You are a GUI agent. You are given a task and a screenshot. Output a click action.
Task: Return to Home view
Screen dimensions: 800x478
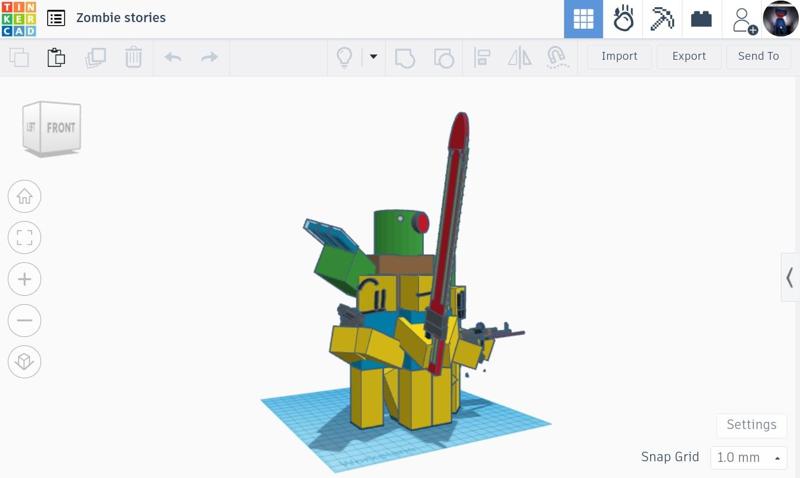click(x=24, y=196)
